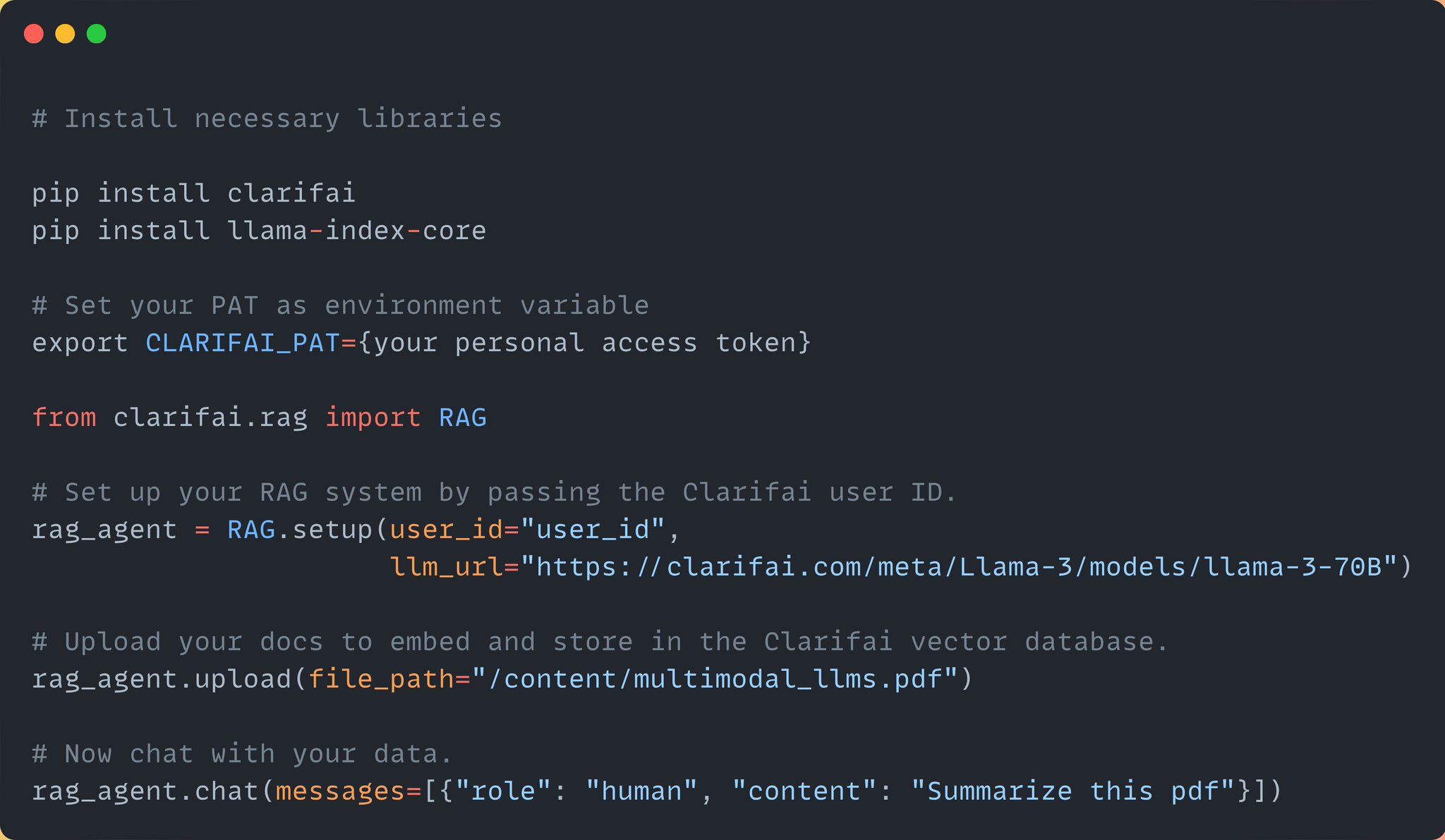Click the CLARIFAI_PAT variable name
This screenshot has width=1445, height=840.
pos(243,343)
